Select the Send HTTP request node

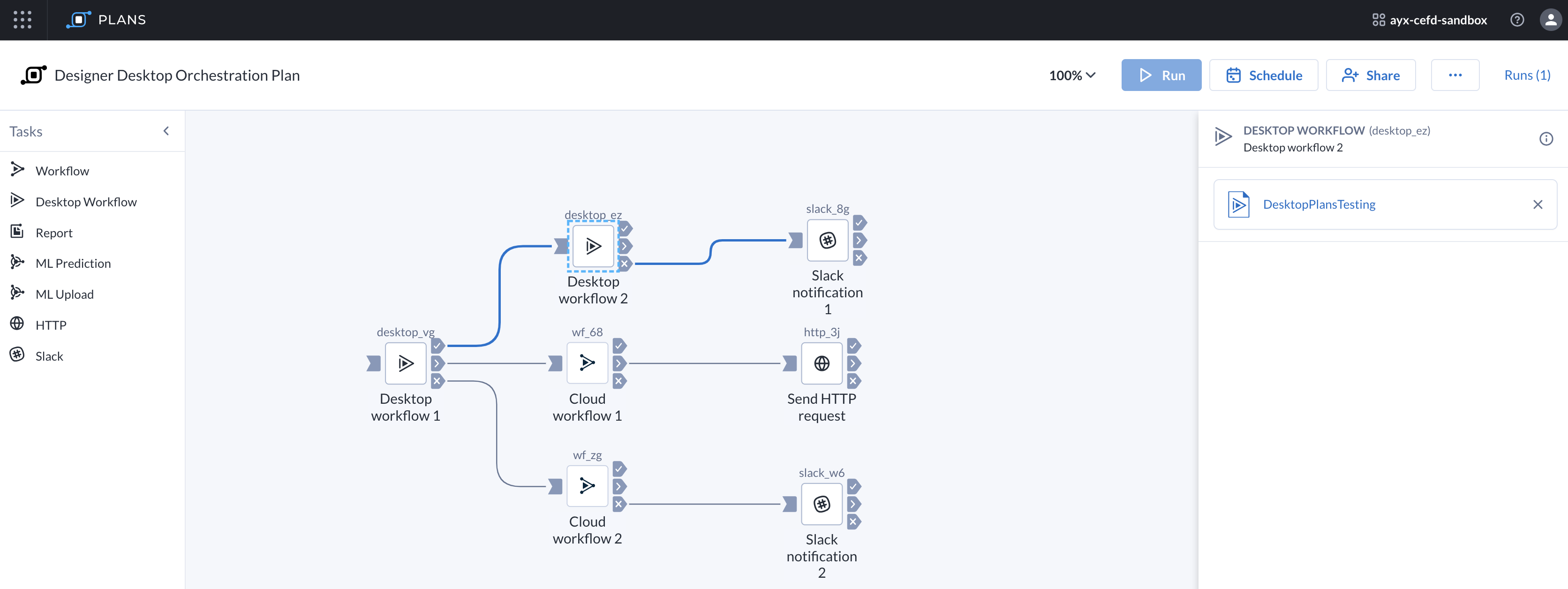tap(822, 363)
